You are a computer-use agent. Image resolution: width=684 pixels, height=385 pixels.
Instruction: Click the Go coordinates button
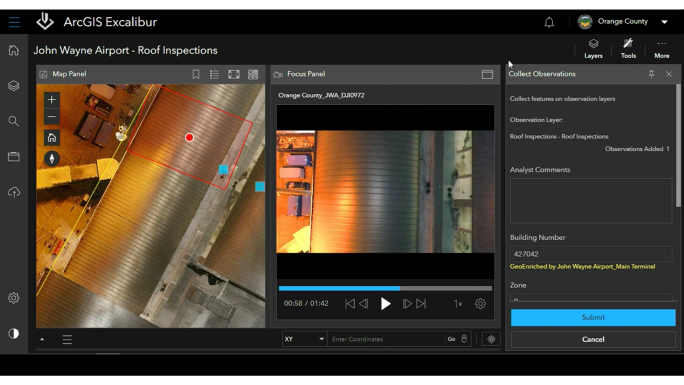click(451, 339)
